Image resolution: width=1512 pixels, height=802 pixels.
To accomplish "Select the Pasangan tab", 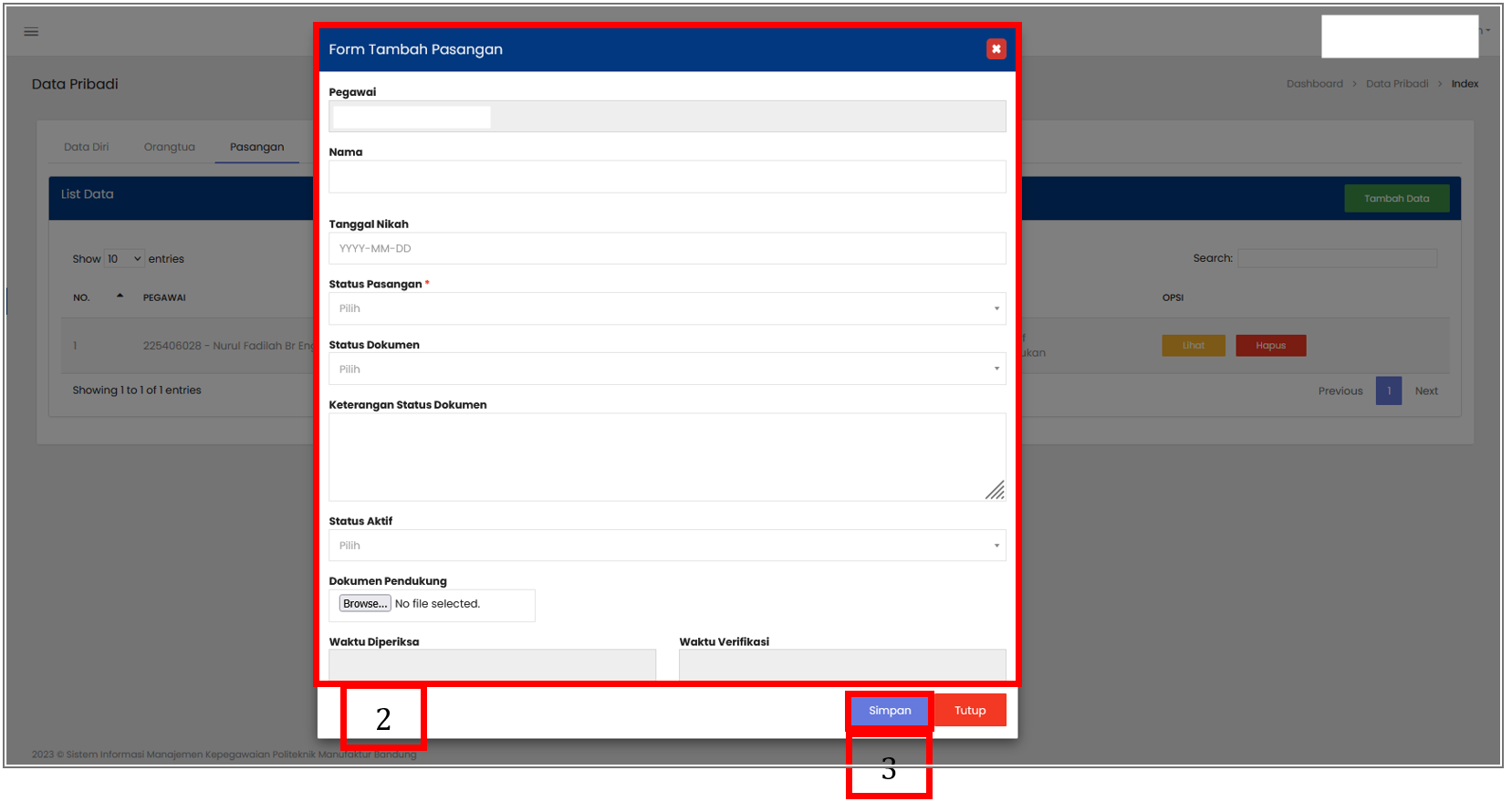I will (256, 147).
